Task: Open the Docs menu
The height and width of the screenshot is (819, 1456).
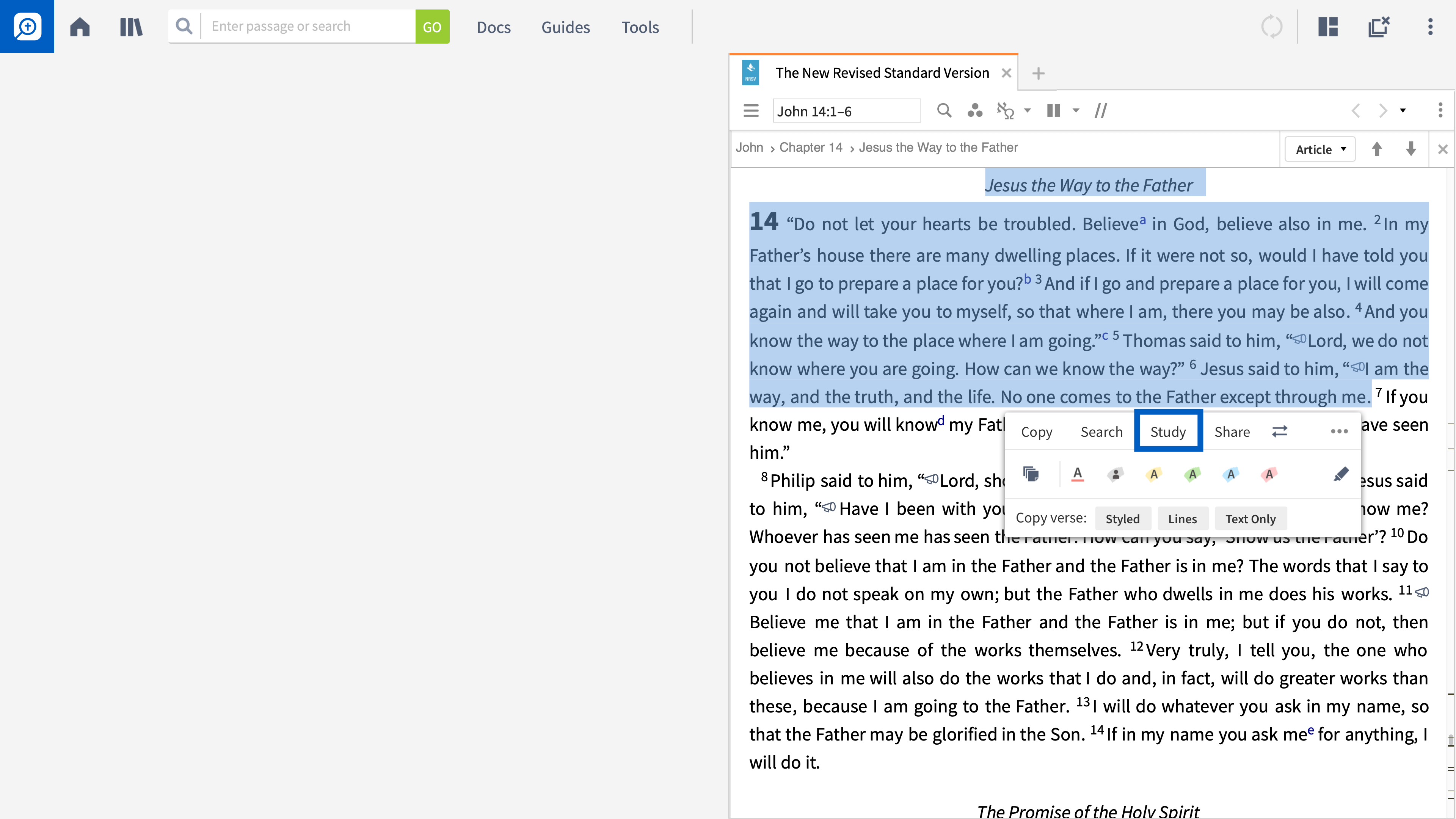Action: (x=493, y=27)
